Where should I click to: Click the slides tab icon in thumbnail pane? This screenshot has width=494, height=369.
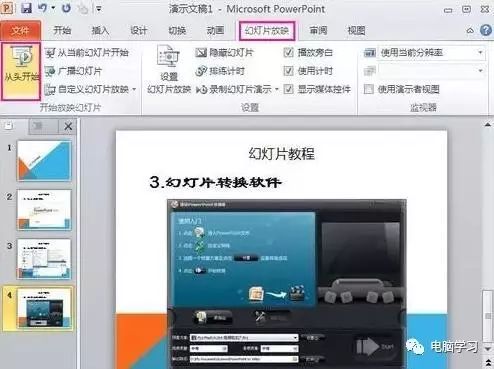coord(9,126)
